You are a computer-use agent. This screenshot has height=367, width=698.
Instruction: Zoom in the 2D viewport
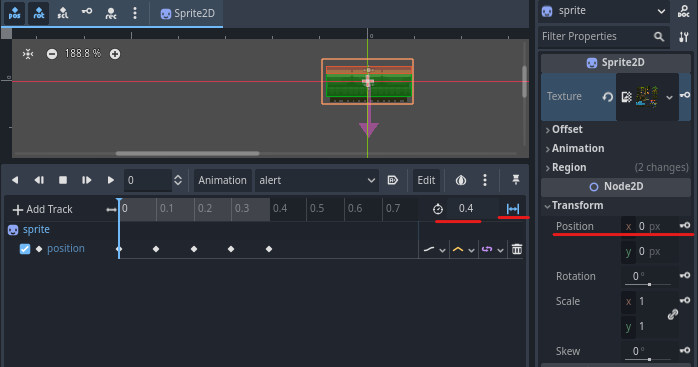115,54
